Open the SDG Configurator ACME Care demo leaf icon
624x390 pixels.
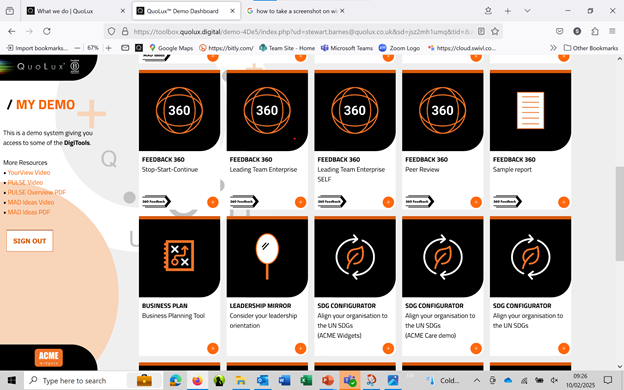pos(443,256)
